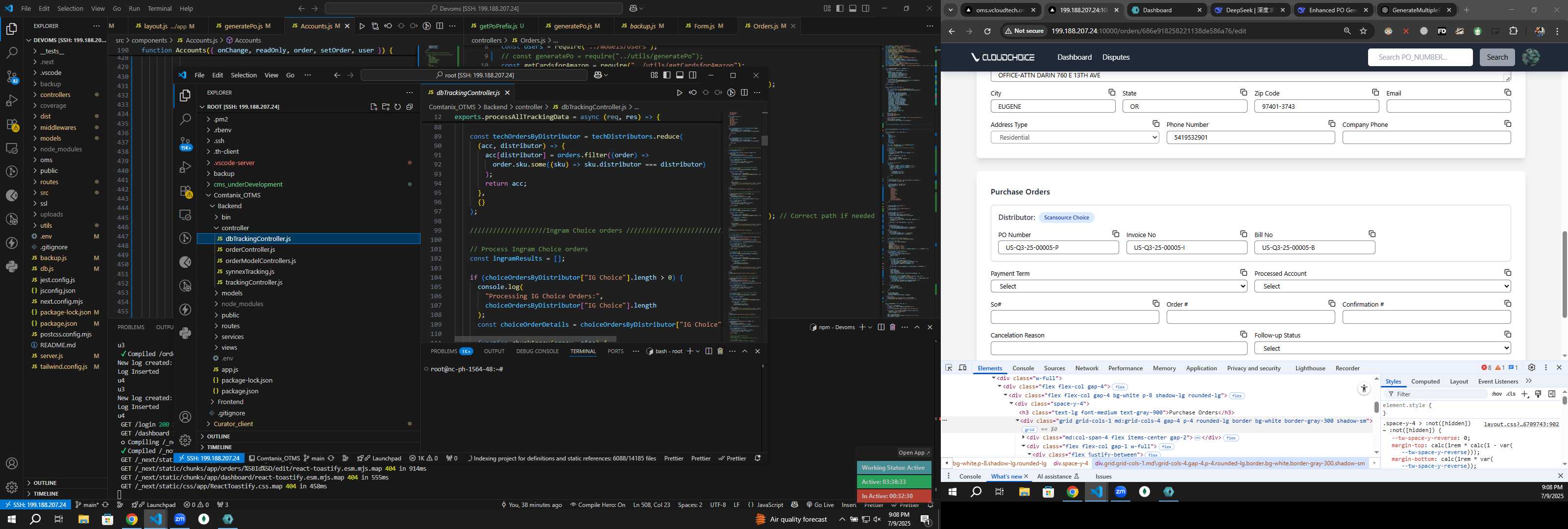Click Go Live in Devoms status bar

[x=819, y=505]
